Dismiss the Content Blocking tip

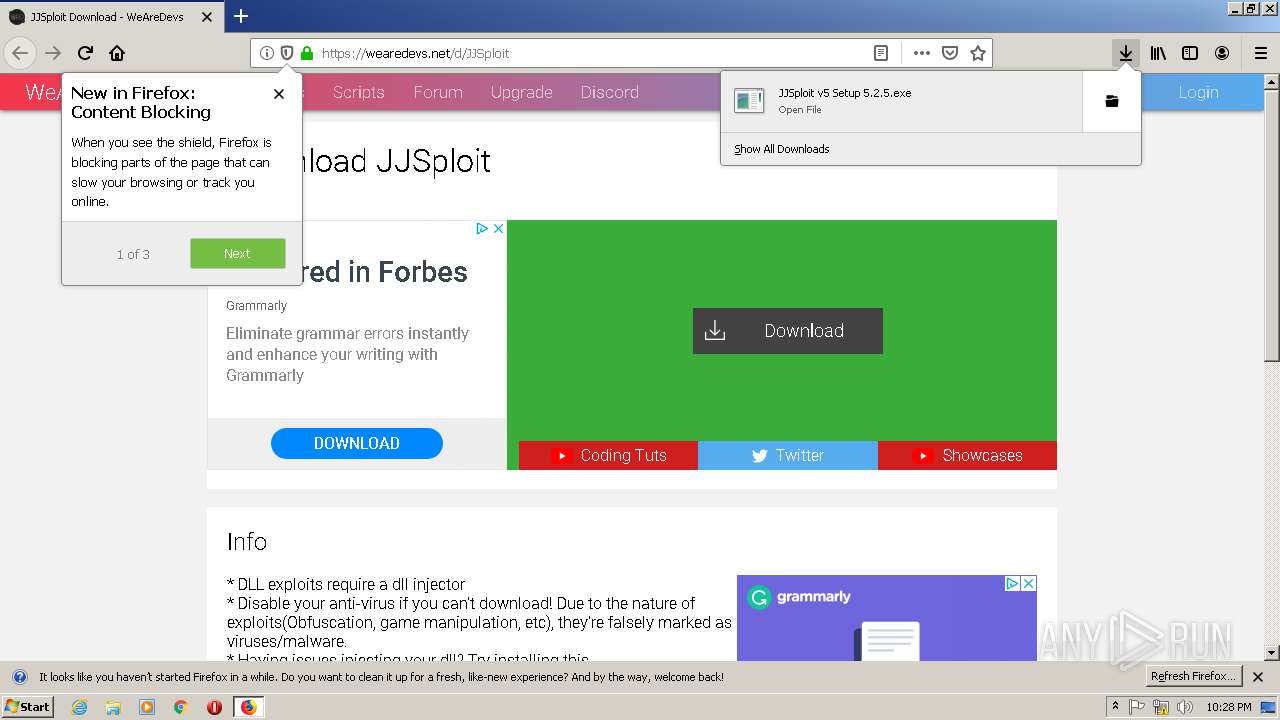click(x=279, y=93)
